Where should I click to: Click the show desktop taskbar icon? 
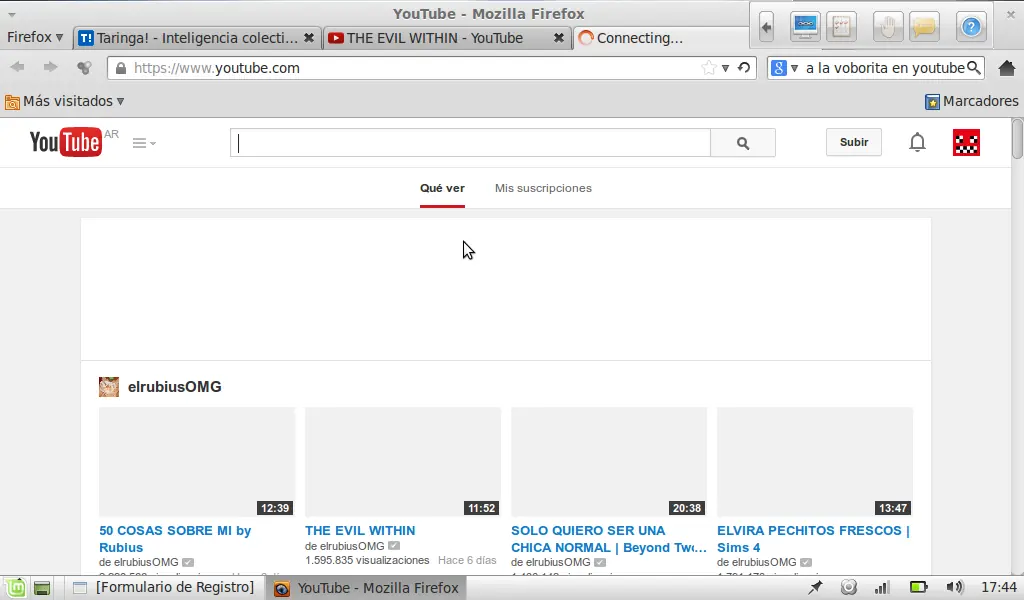(x=42, y=588)
